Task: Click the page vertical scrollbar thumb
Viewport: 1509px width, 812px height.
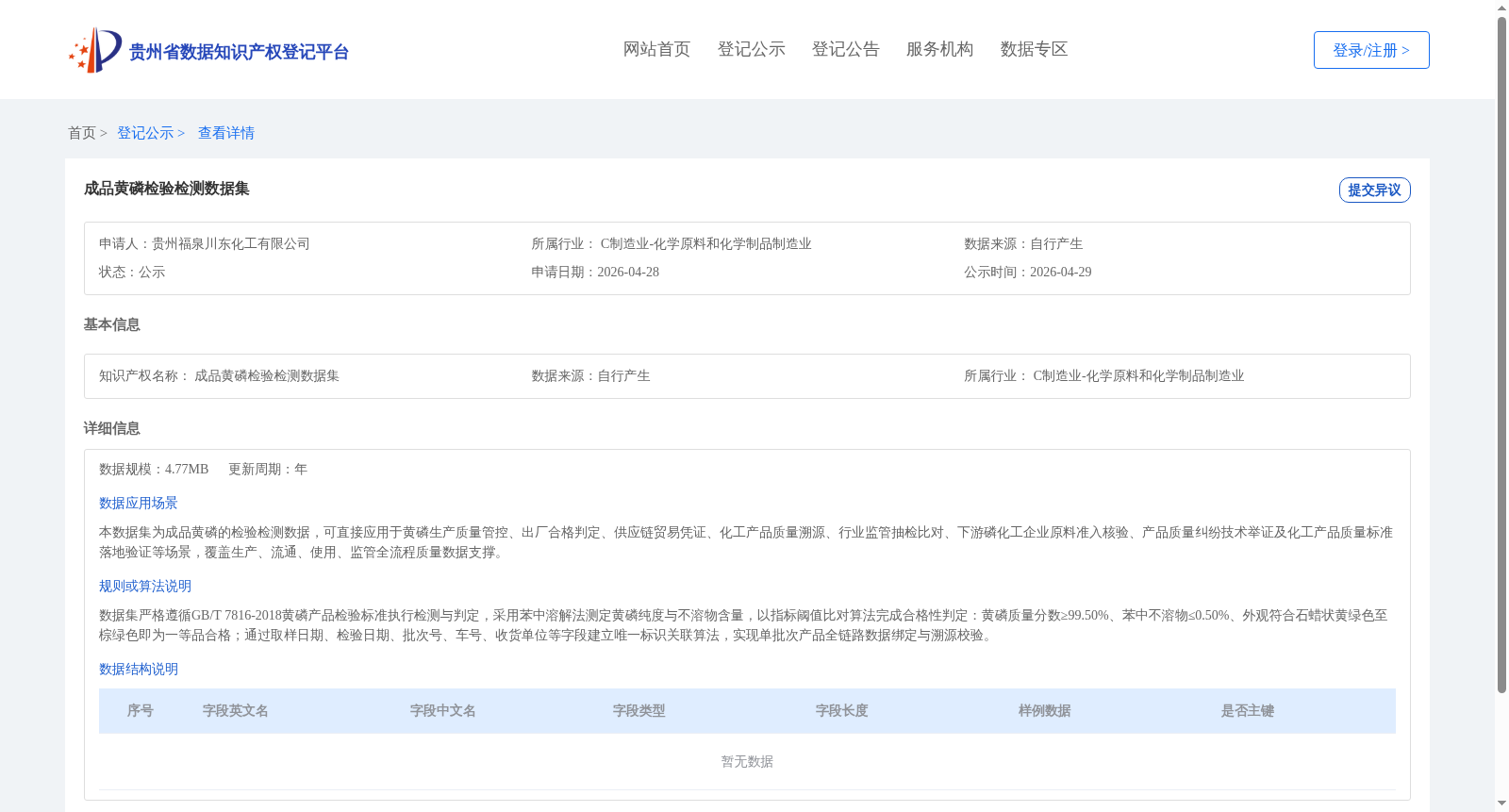Action: coord(1501,356)
